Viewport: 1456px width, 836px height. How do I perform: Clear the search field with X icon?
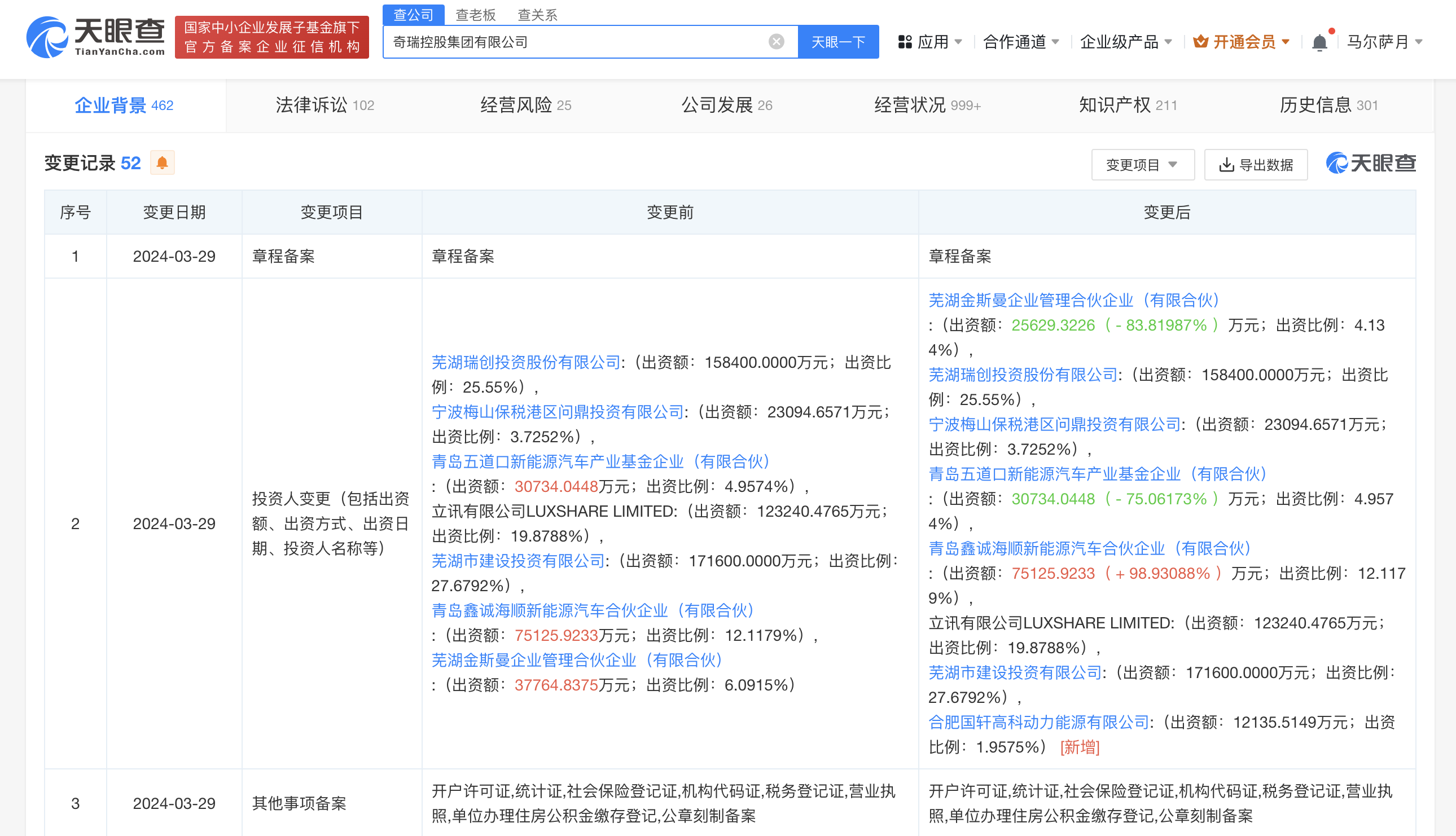point(776,42)
